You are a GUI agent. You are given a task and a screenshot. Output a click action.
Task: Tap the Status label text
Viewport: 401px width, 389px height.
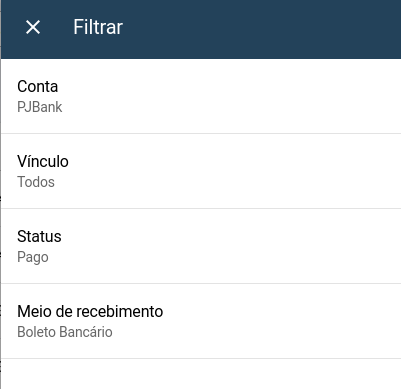(39, 236)
